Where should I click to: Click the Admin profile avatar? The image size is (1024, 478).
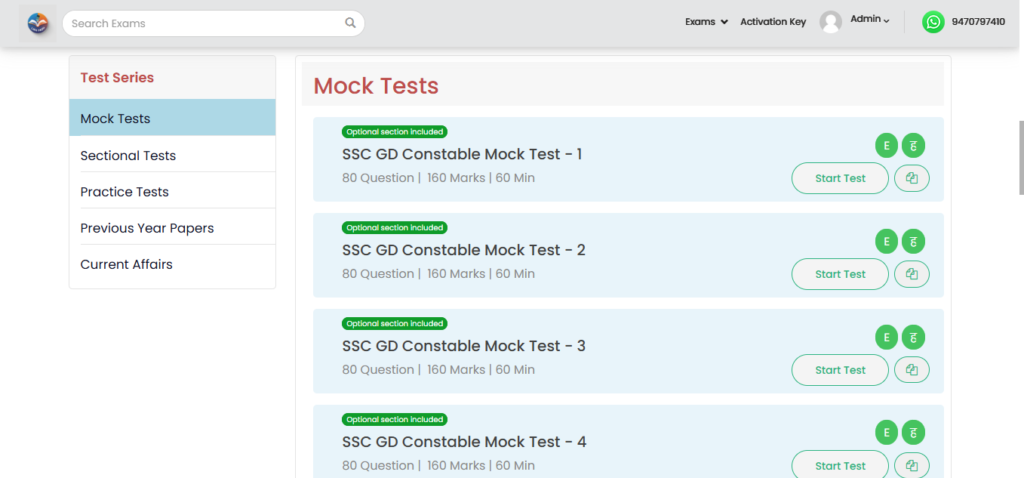[830, 22]
